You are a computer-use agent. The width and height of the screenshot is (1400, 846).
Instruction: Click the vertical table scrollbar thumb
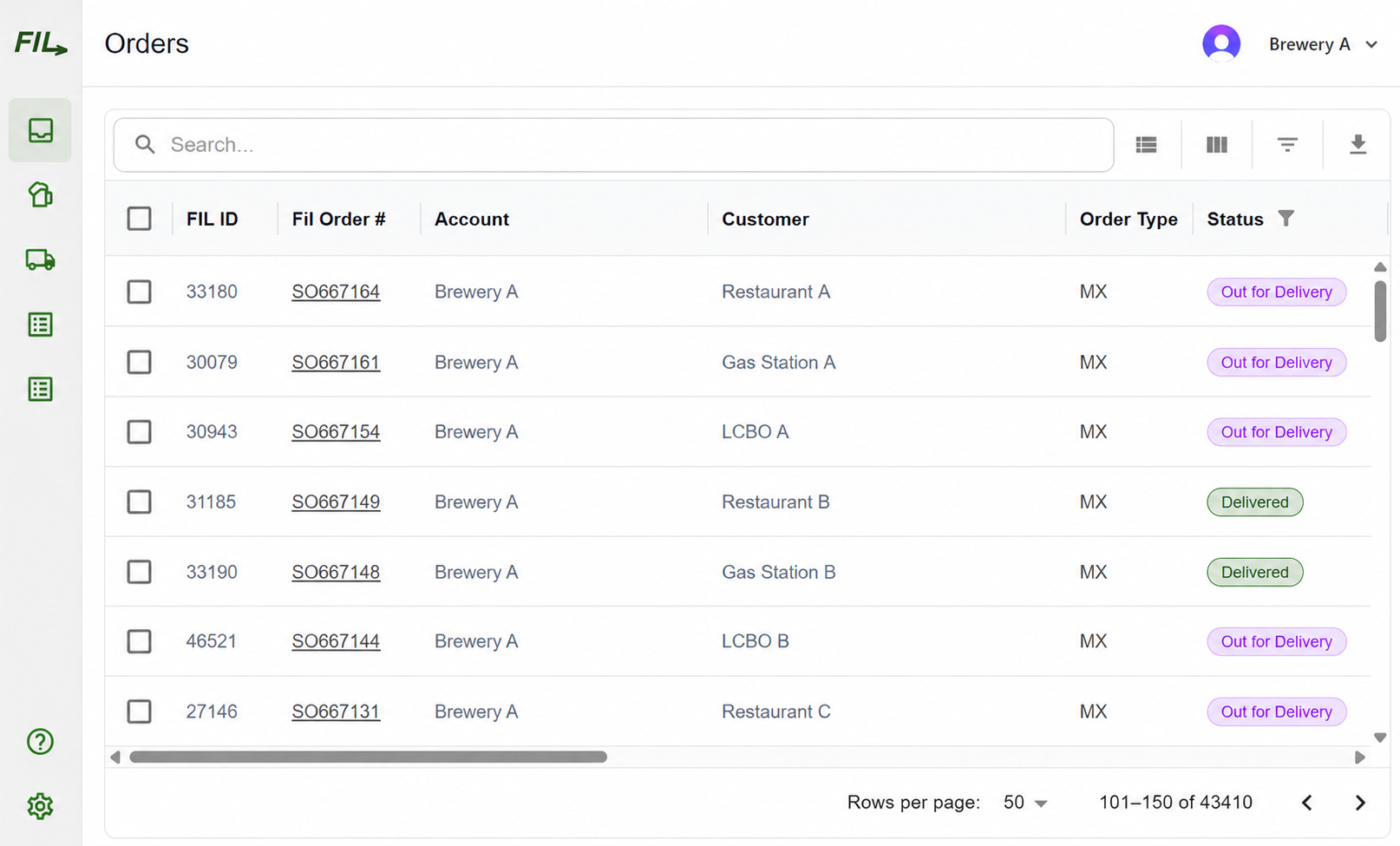(1380, 311)
